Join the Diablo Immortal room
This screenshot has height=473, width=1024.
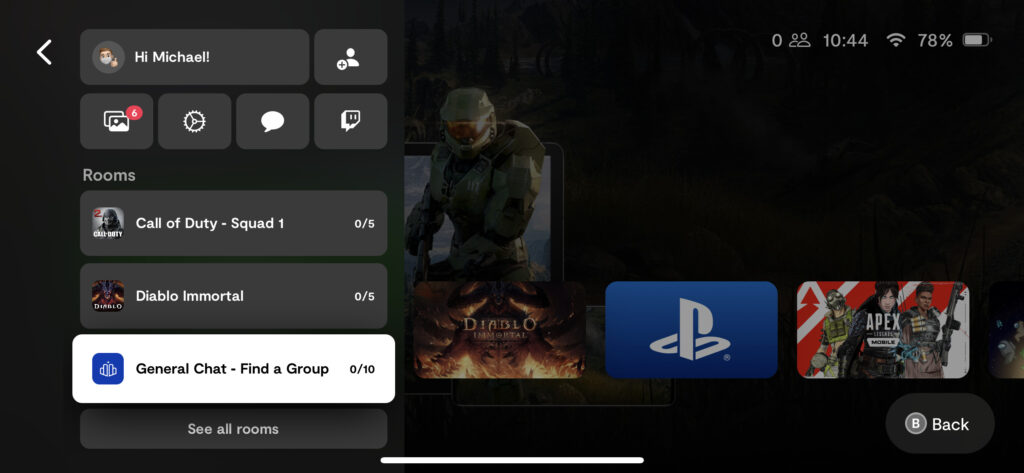tap(234, 296)
